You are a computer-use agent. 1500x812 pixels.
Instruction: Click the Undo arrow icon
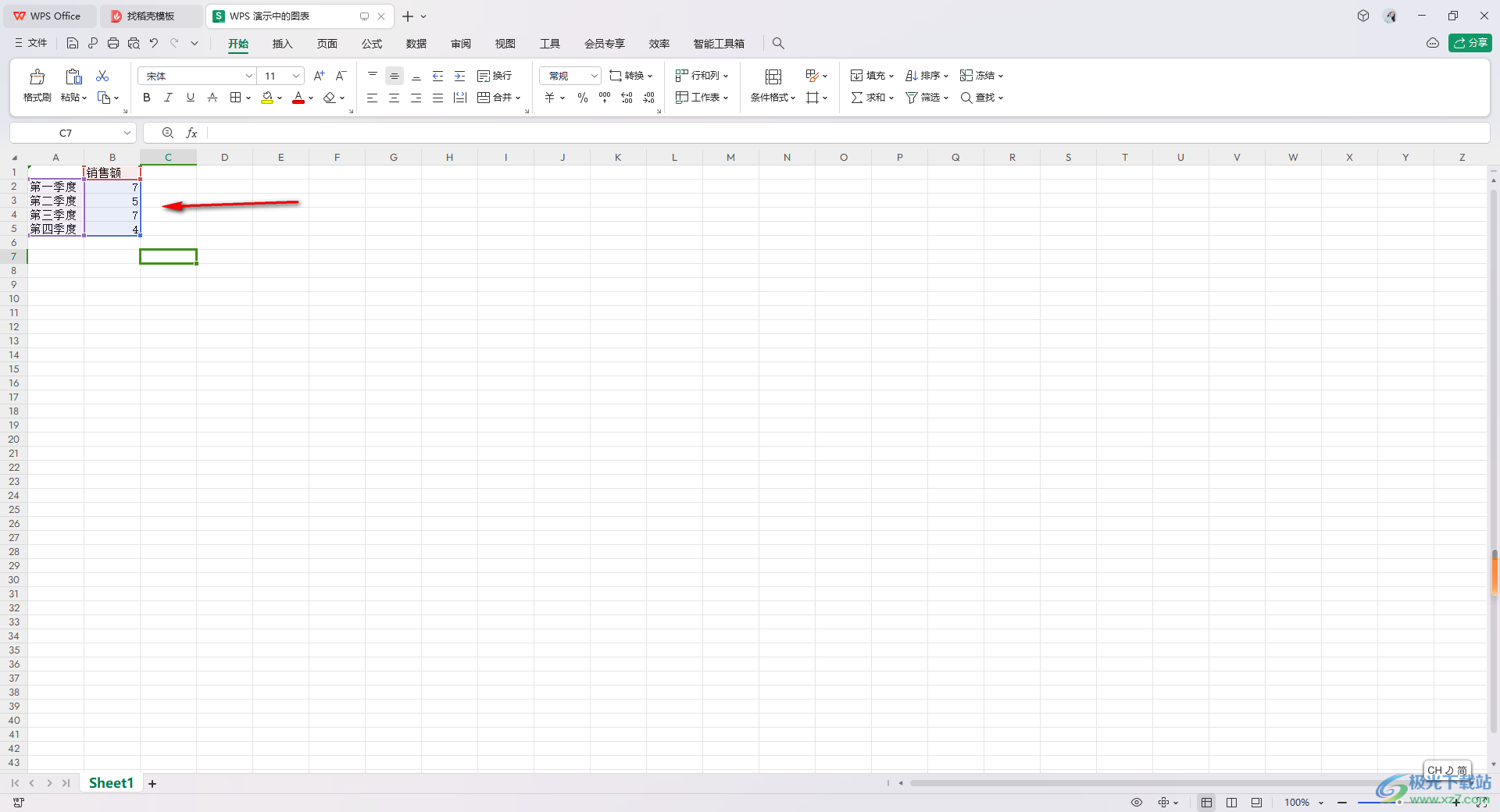click(x=154, y=43)
